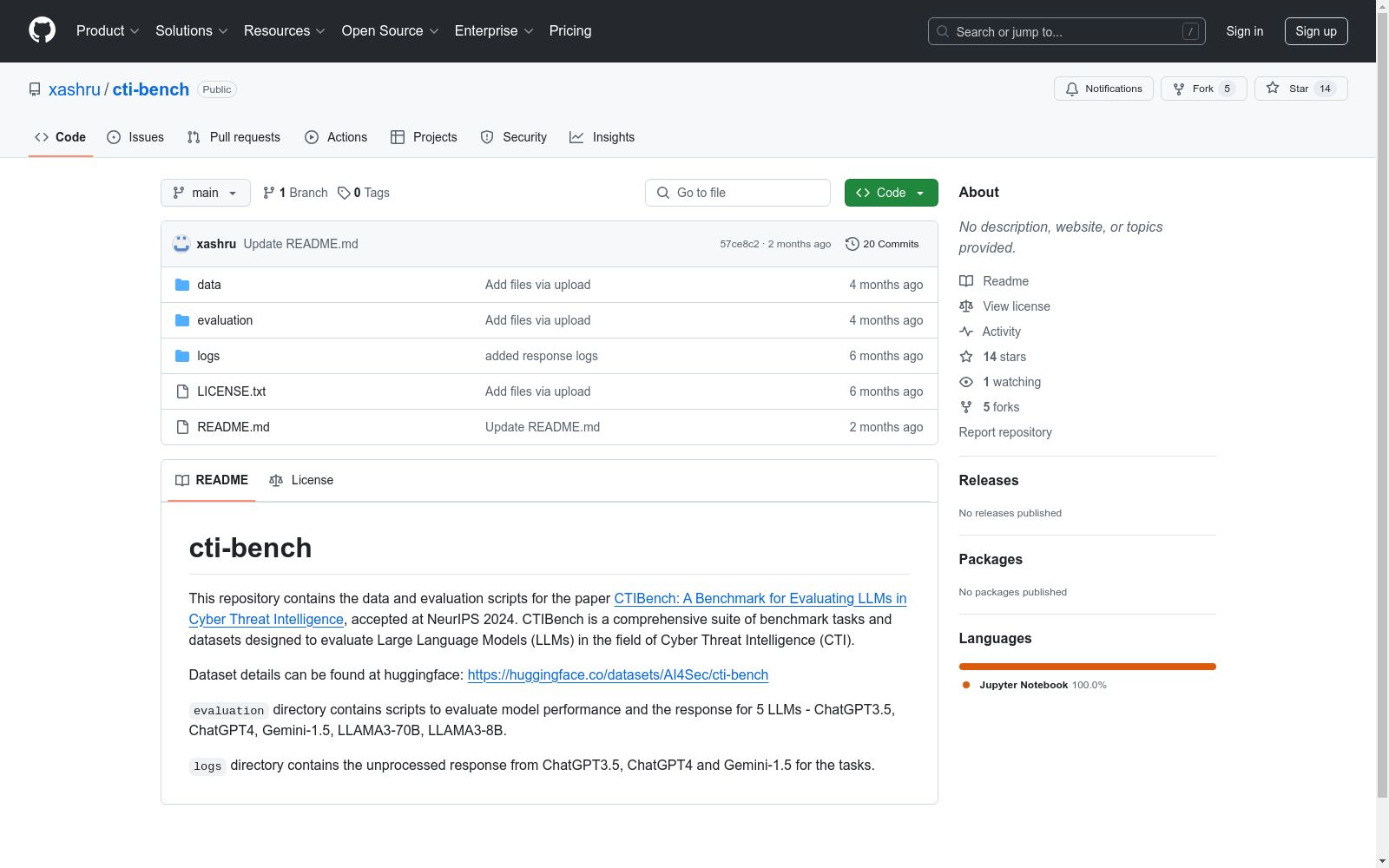
Task: Click the Star icon in the header
Action: coord(1273,88)
